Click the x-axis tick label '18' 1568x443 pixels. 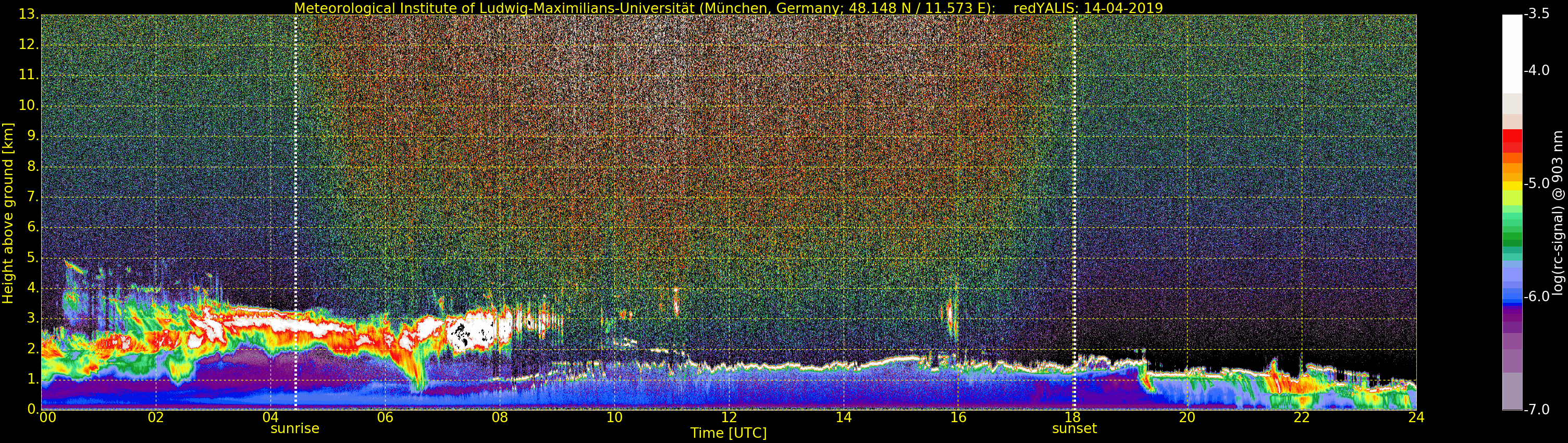1072,417
